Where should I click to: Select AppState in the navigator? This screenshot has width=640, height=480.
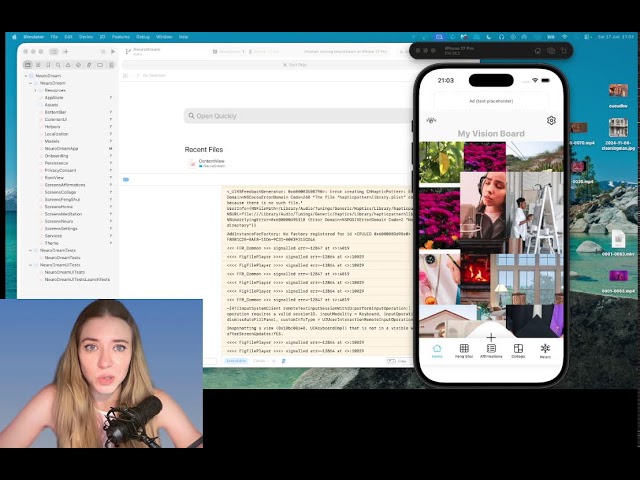[x=53, y=98]
